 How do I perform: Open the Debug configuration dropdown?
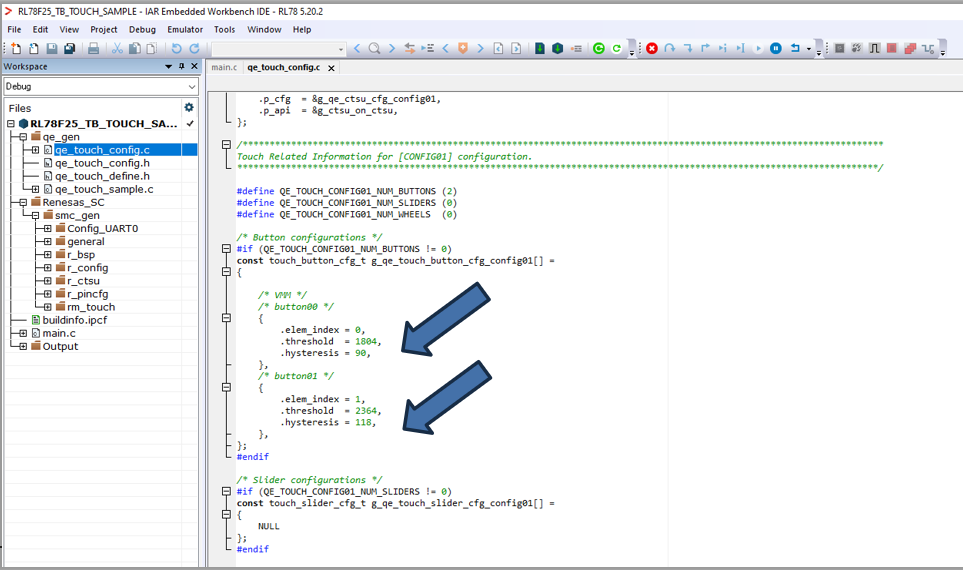tap(191, 87)
